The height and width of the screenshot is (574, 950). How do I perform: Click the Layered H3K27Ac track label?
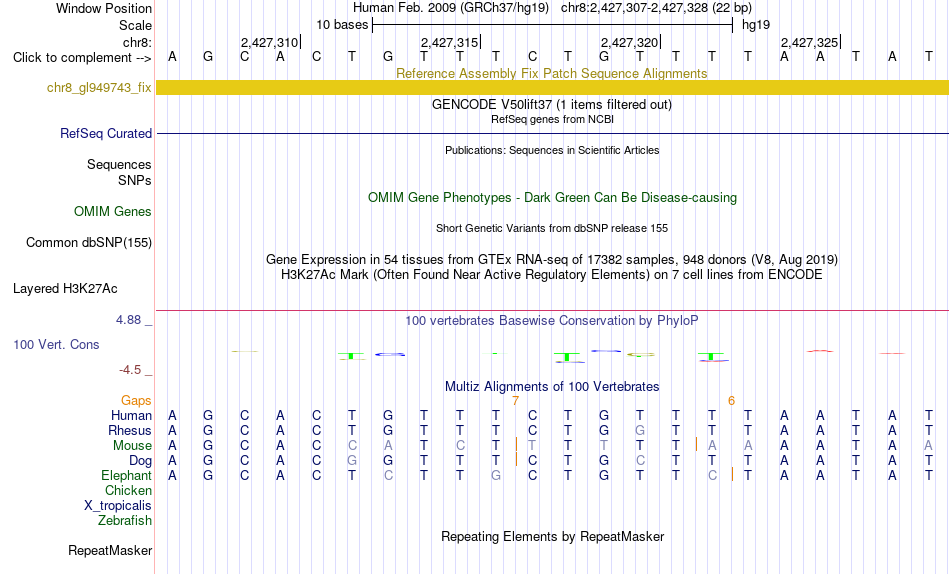[x=65, y=289]
